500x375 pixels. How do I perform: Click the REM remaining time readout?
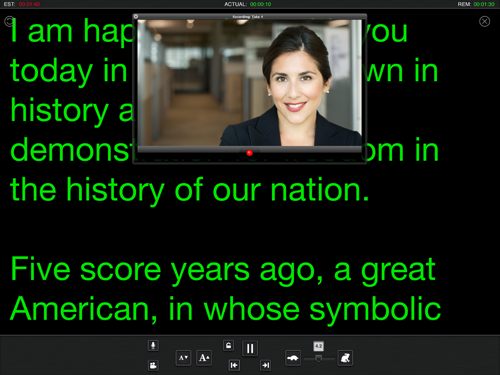pos(476,4)
